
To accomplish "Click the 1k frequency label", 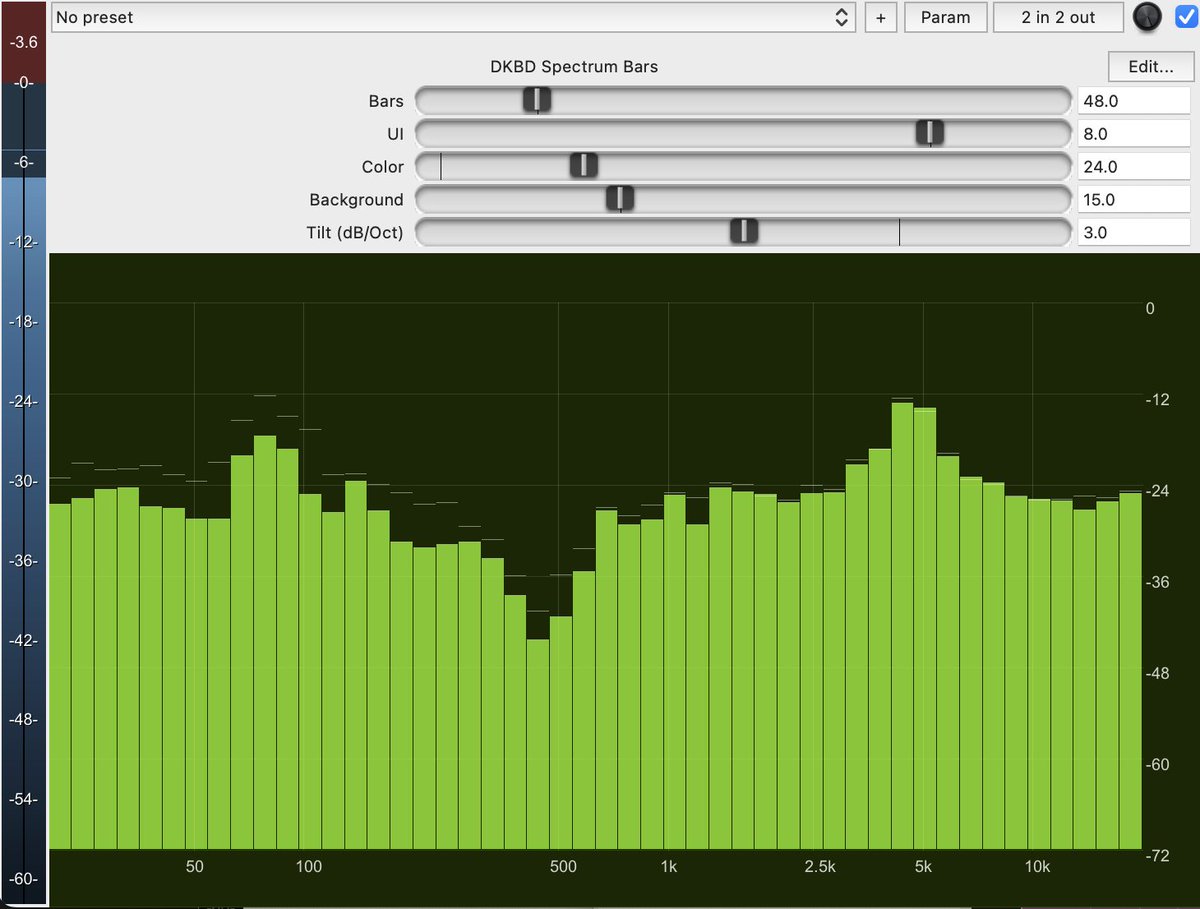I will [x=669, y=866].
